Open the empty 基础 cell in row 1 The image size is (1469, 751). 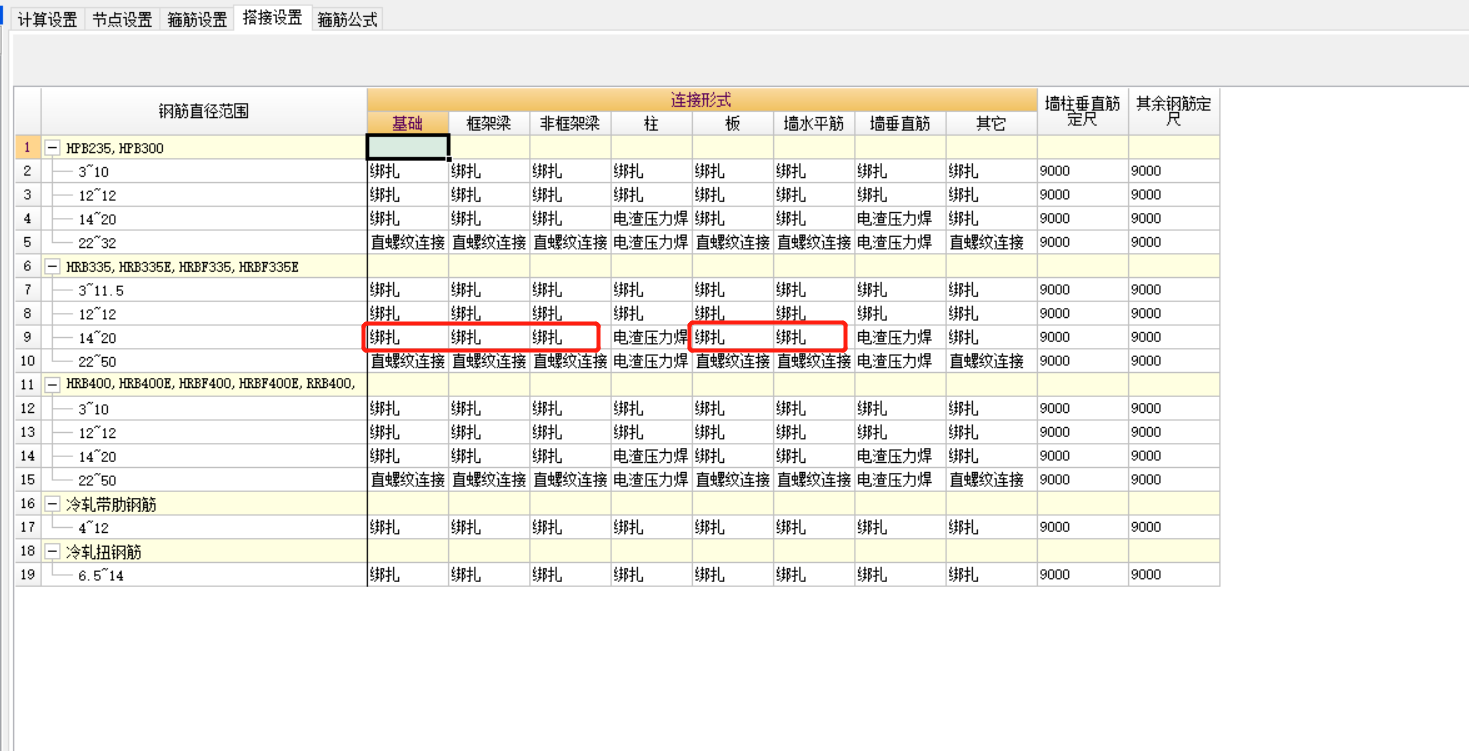407,147
